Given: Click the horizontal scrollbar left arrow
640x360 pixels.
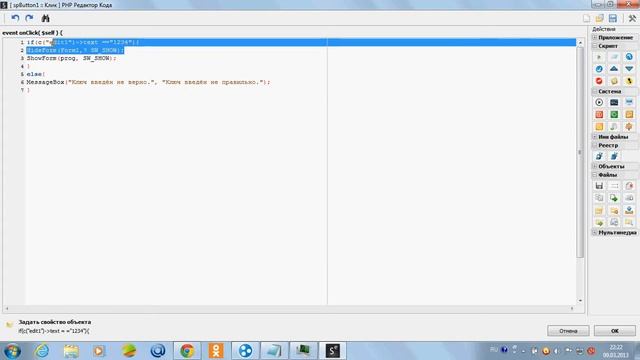Looking at the screenshot, I should [x=7, y=309].
